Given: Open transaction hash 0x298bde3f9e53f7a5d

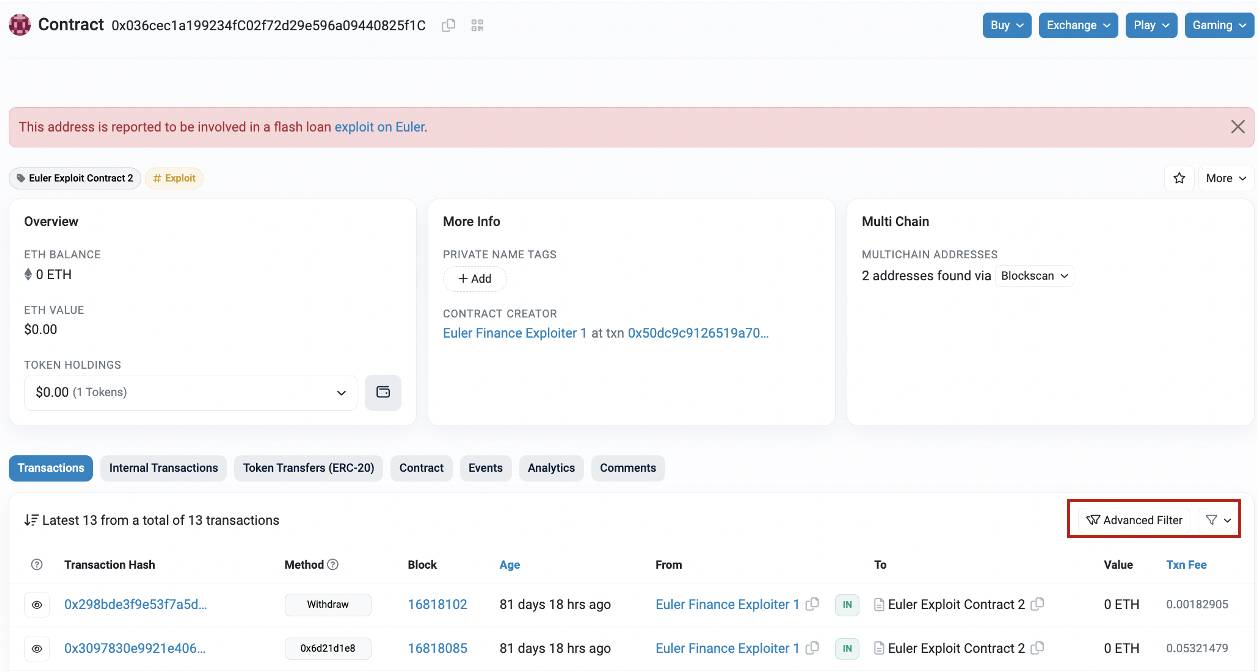Looking at the screenshot, I should tap(136, 604).
